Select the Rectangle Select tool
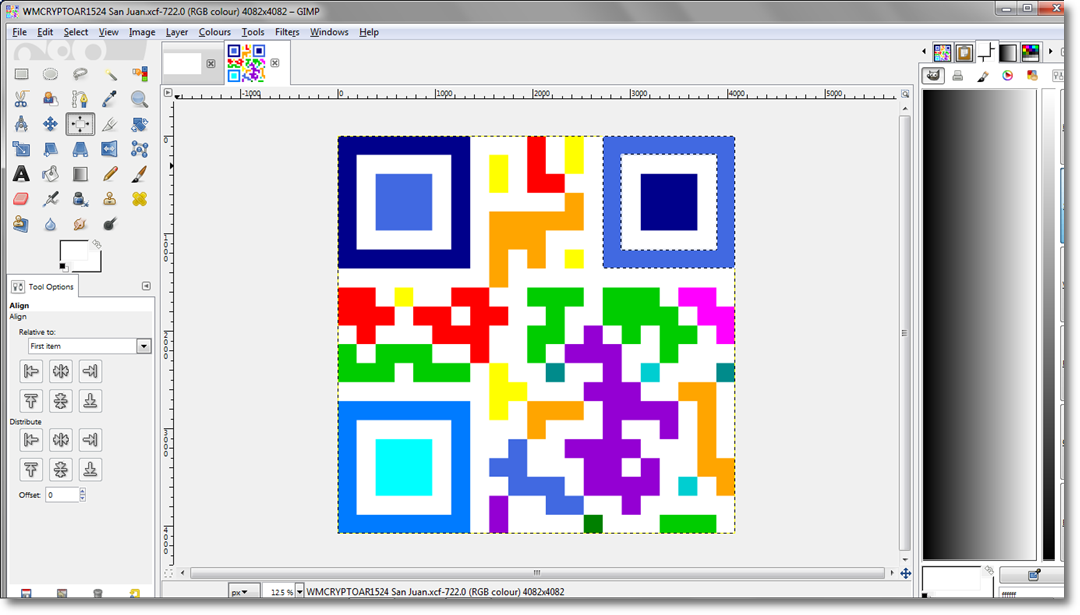 pyautogui.click(x=21, y=74)
